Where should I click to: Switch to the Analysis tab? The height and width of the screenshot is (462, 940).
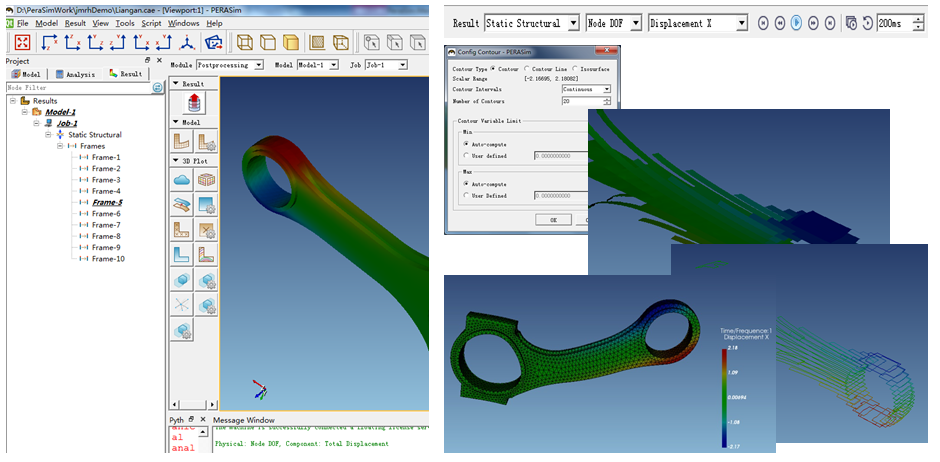[x=76, y=74]
